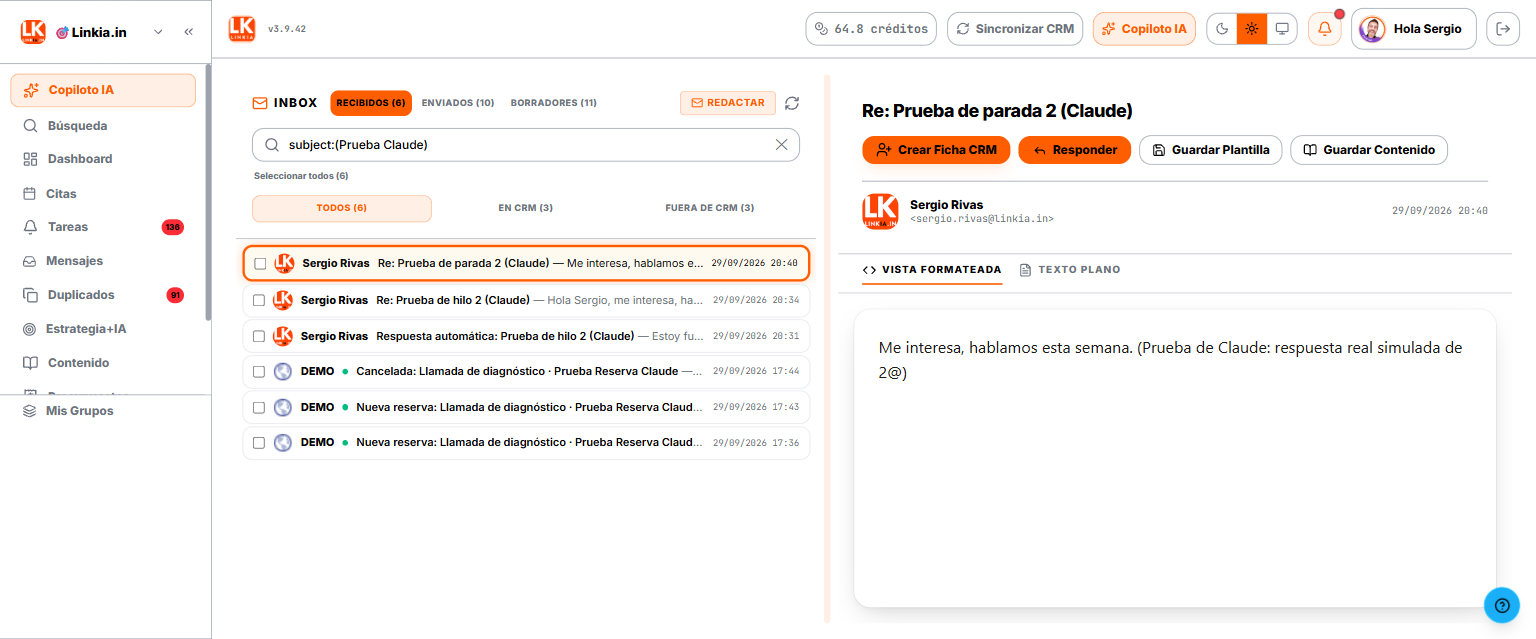The image size is (1536, 639).
Task: Select the Fuera de CRM (3) filter
Action: coord(710,208)
